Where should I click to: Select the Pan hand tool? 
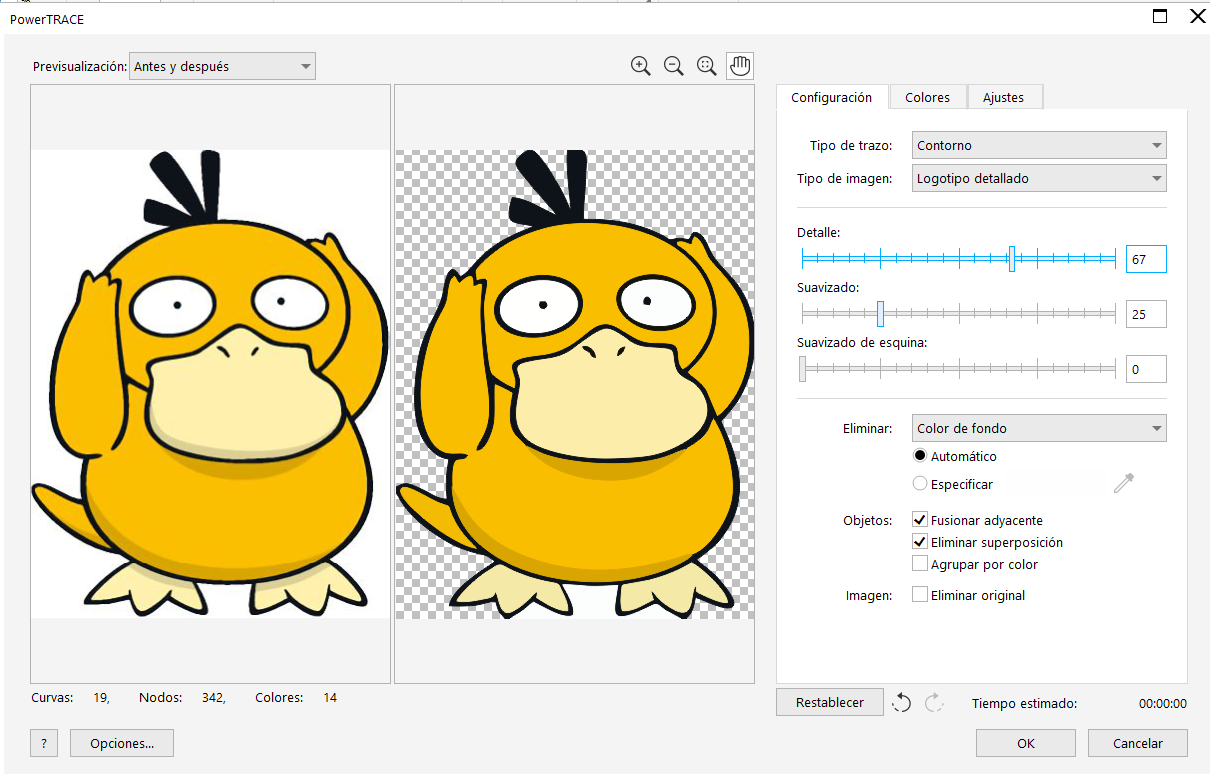click(x=740, y=66)
